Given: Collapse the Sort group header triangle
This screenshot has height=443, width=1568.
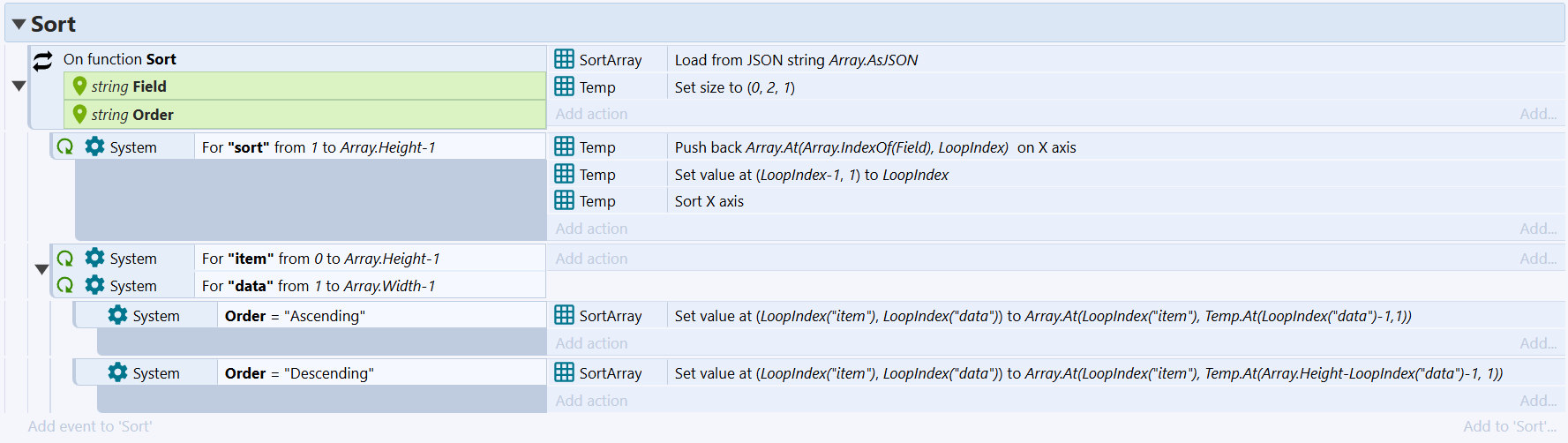Looking at the screenshot, I should click(19, 25).
